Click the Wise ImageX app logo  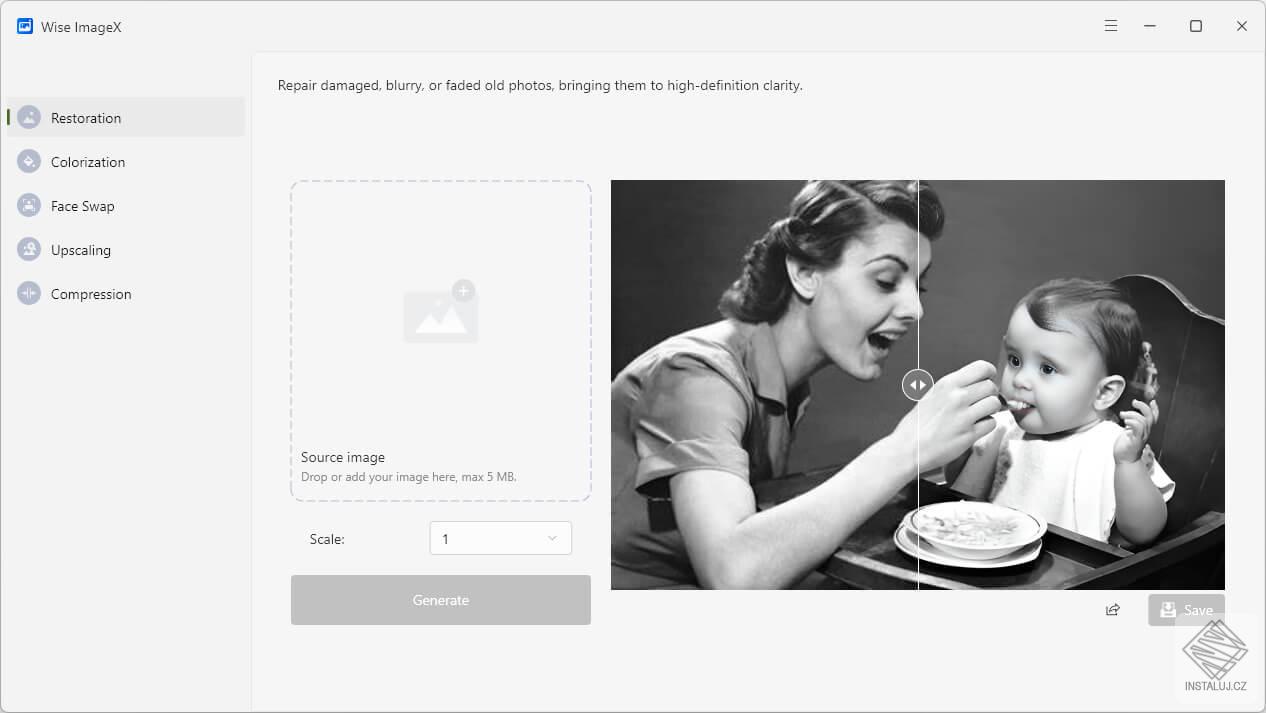(x=25, y=27)
